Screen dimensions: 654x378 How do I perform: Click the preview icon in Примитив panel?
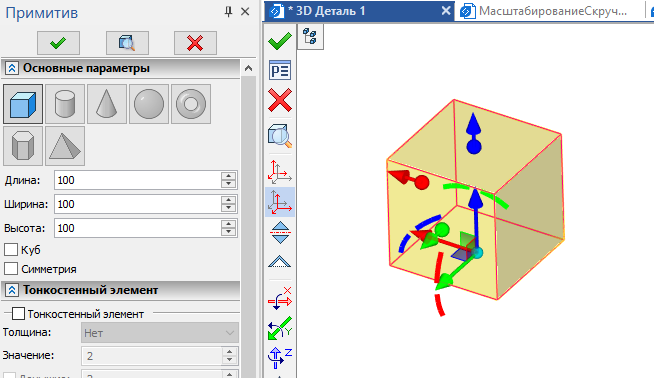point(127,43)
